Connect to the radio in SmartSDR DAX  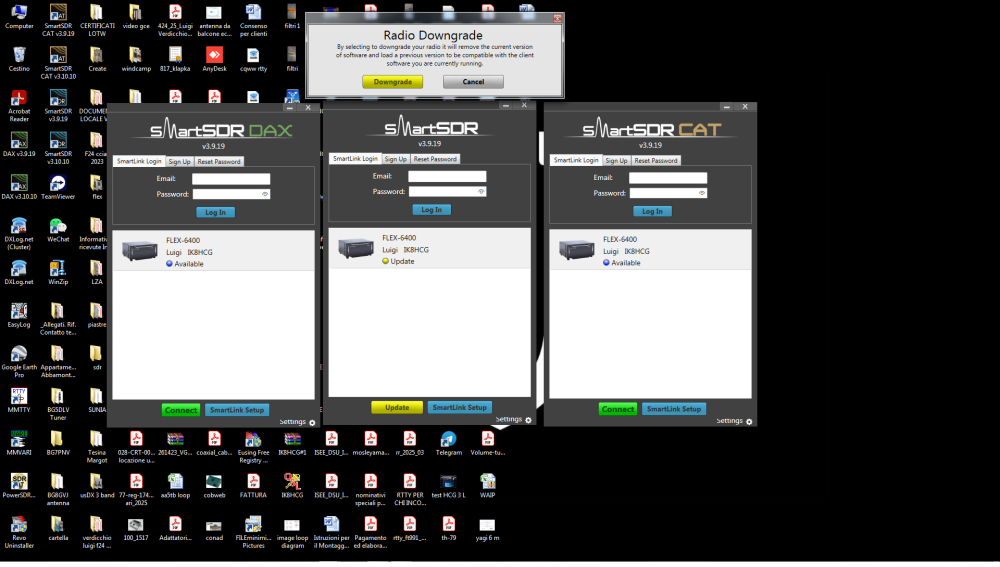(181, 410)
